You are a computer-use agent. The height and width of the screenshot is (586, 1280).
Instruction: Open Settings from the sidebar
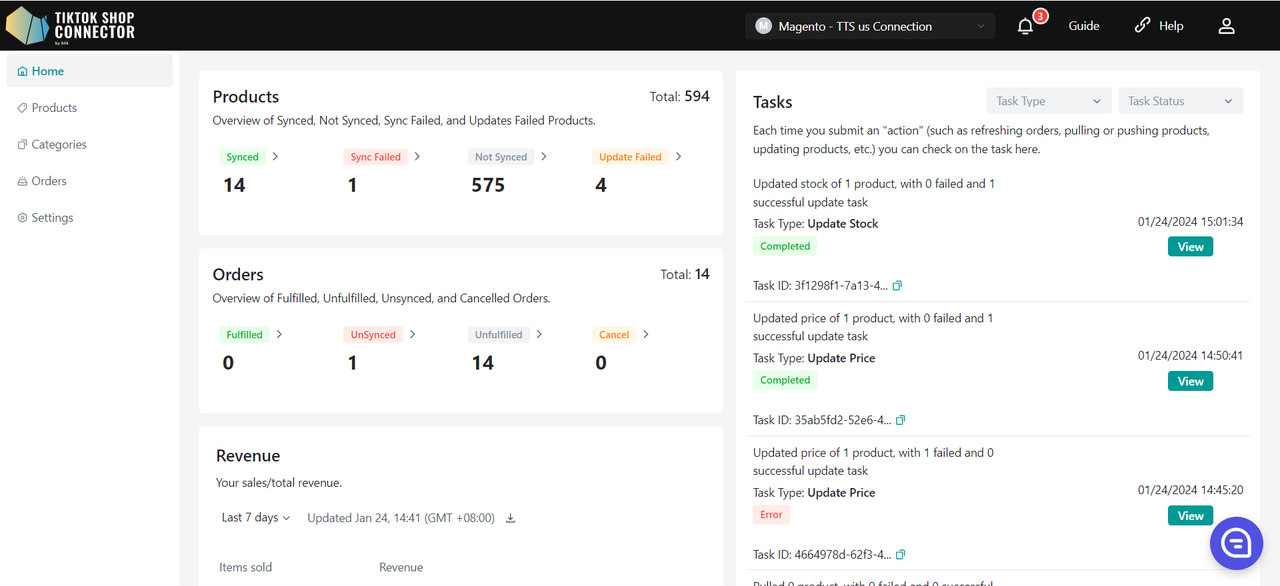click(52, 218)
